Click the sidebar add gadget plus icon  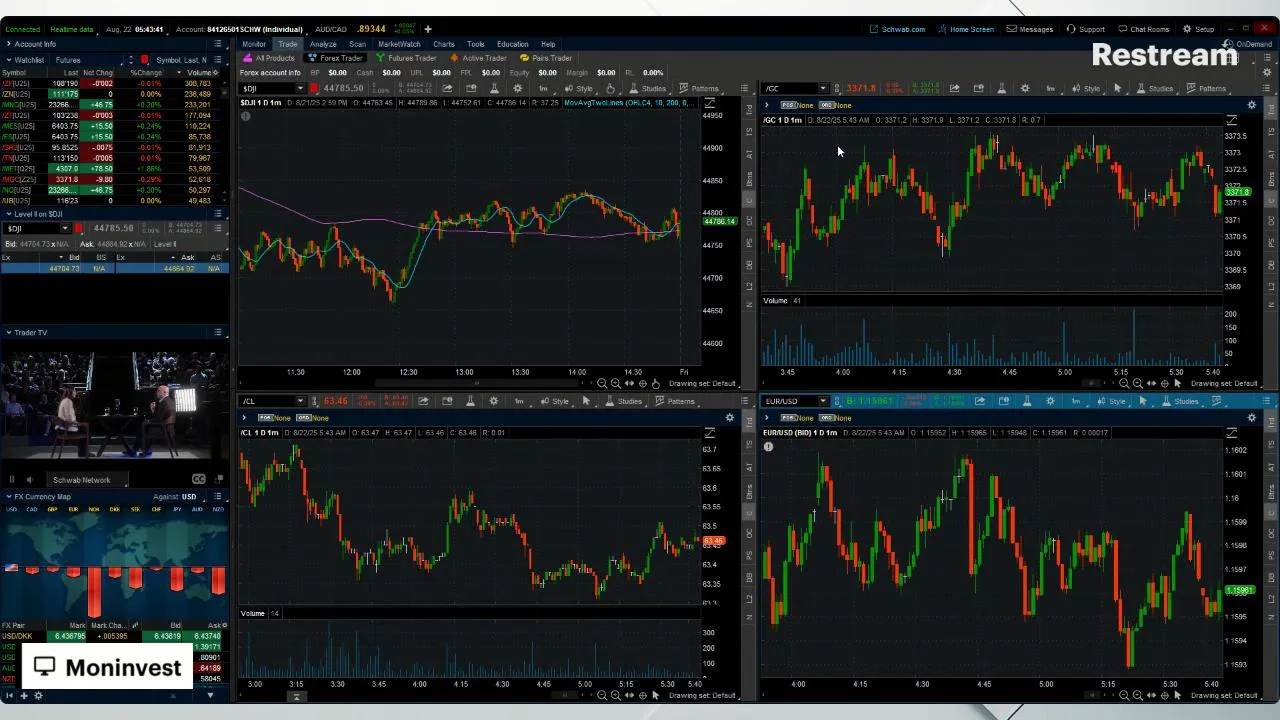pyautogui.click(x=24, y=695)
